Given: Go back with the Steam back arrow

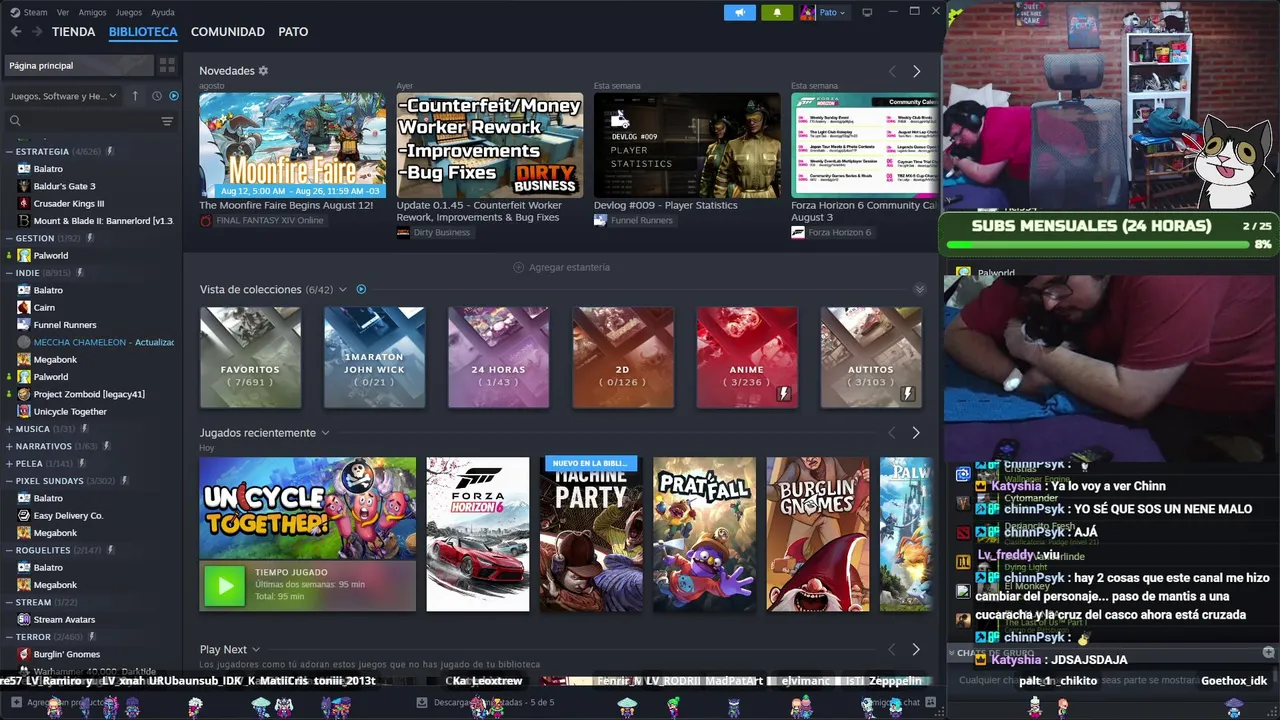Looking at the screenshot, I should pos(16,32).
